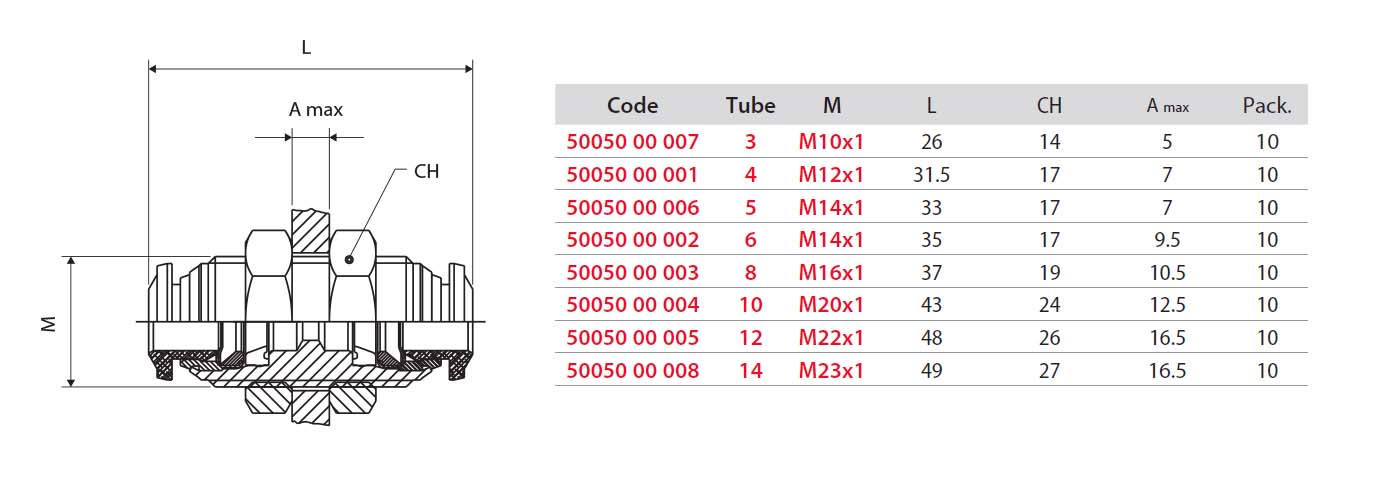The image size is (1396, 496).
Task: Click the M dimension label on the drawing
Action: (x=48, y=322)
